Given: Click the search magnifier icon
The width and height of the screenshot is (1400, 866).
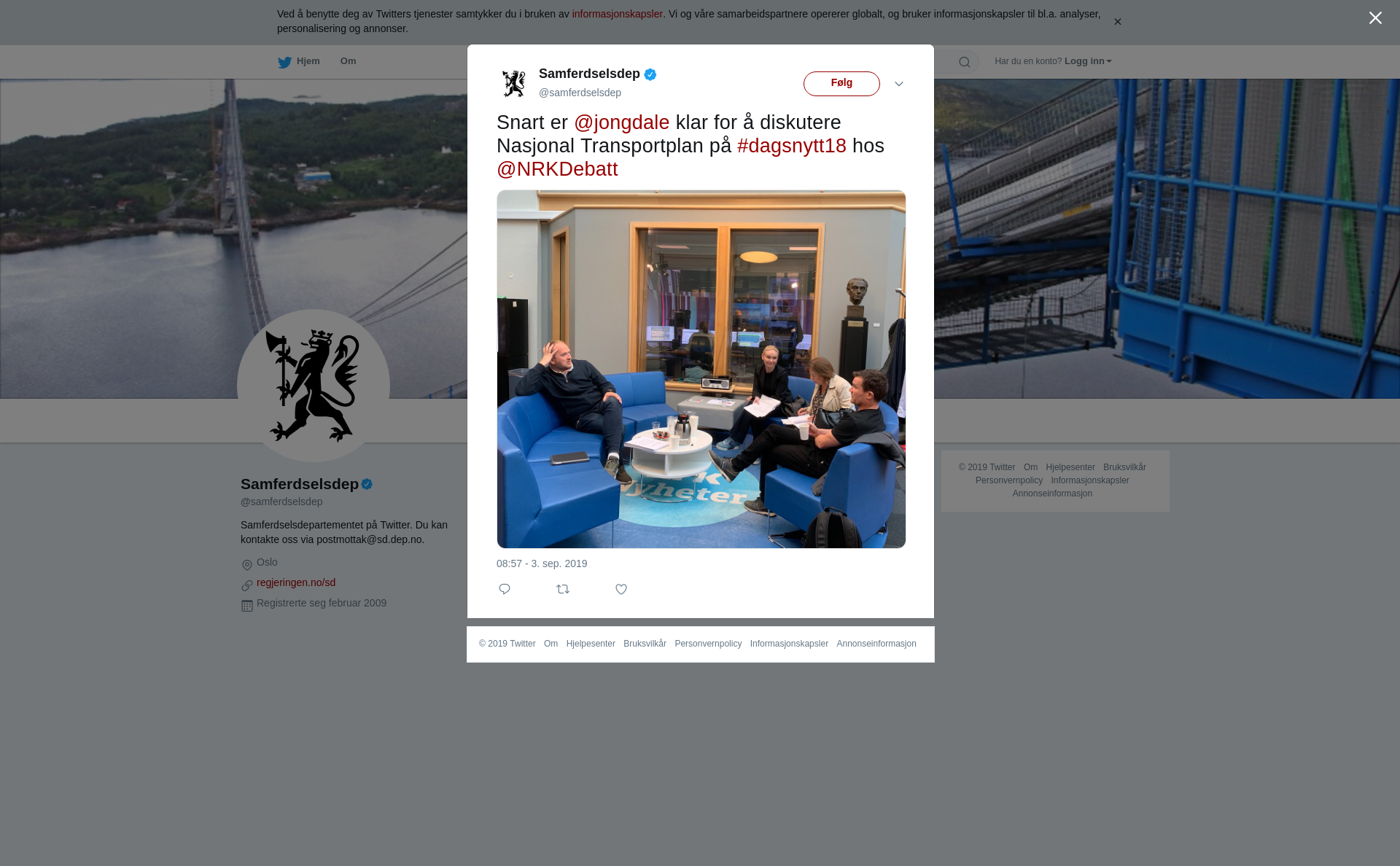Looking at the screenshot, I should click(x=965, y=62).
